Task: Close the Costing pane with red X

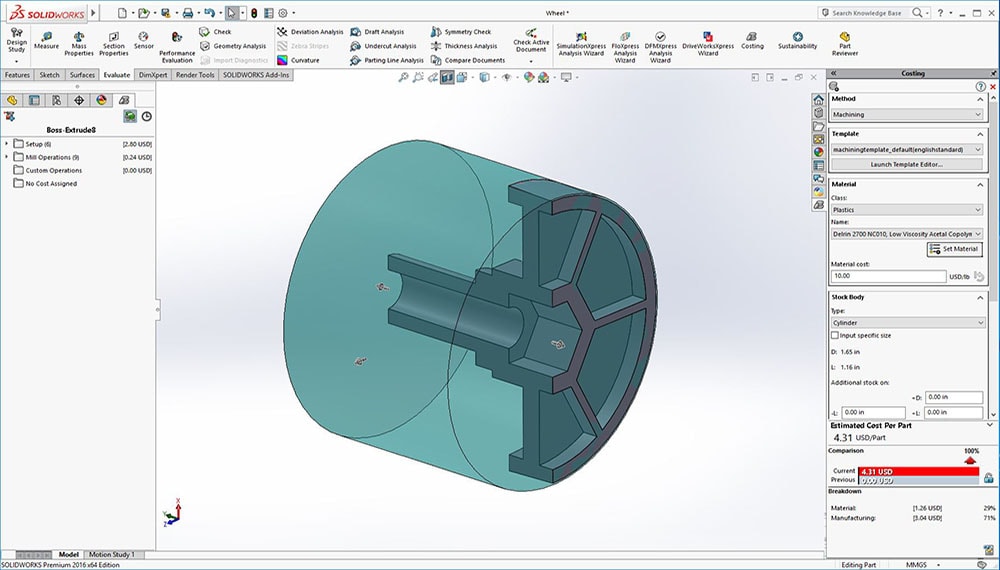Action: [x=992, y=87]
